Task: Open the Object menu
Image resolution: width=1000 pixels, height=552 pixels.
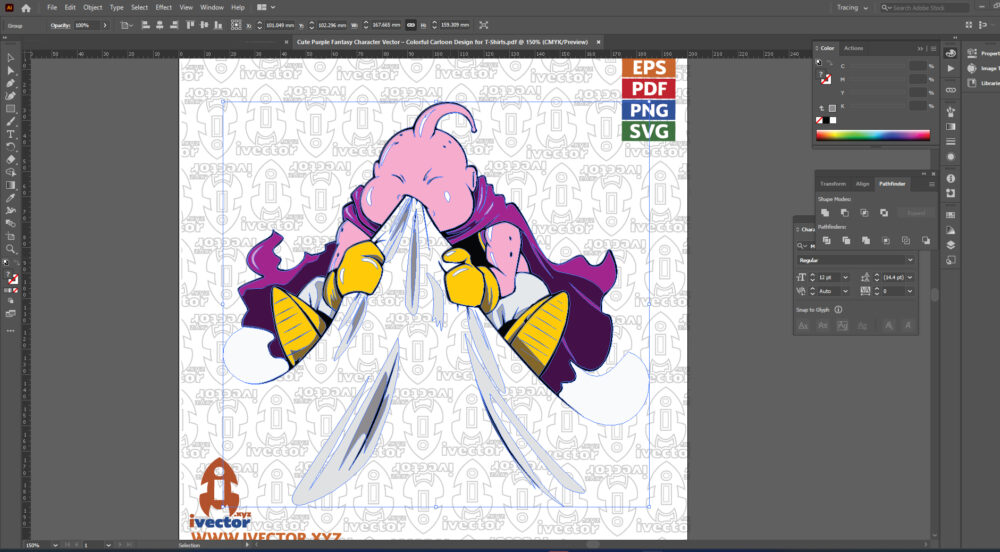Action: (92, 8)
